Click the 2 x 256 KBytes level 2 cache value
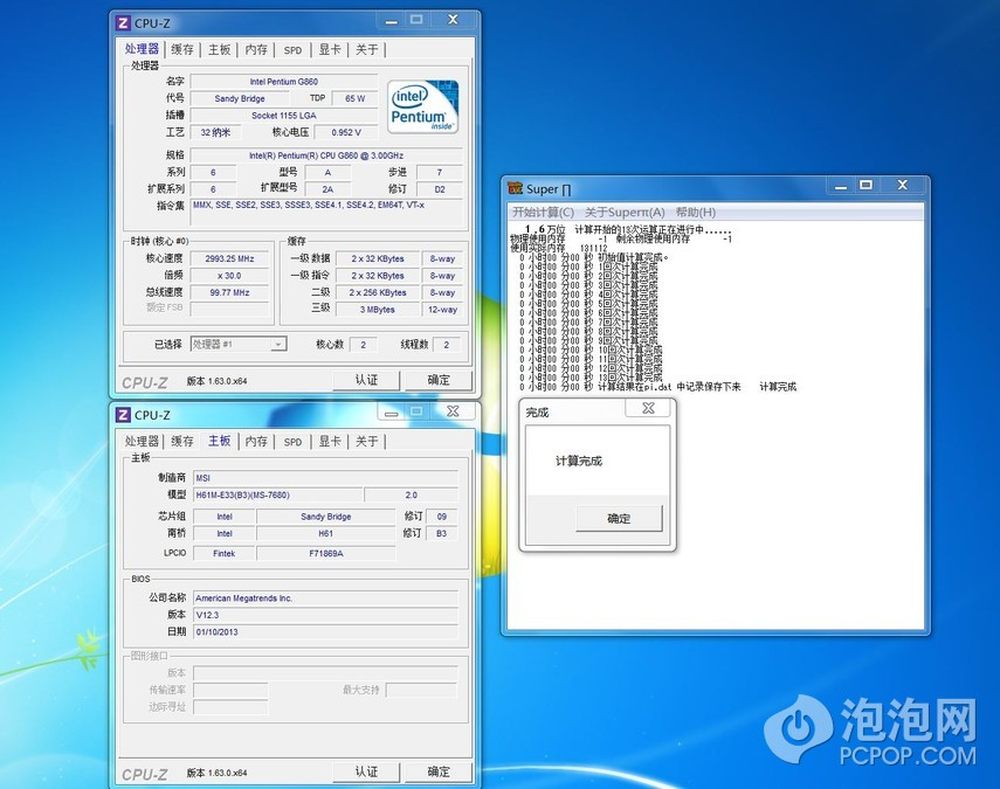Viewport: 1000px width, 789px height. pos(378,293)
